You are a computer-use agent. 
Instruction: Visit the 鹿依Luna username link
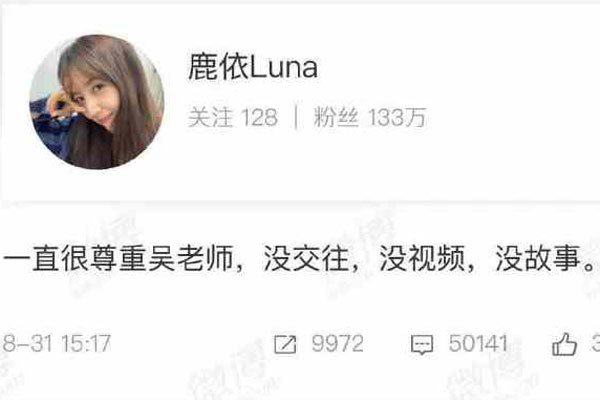[x=253, y=67]
